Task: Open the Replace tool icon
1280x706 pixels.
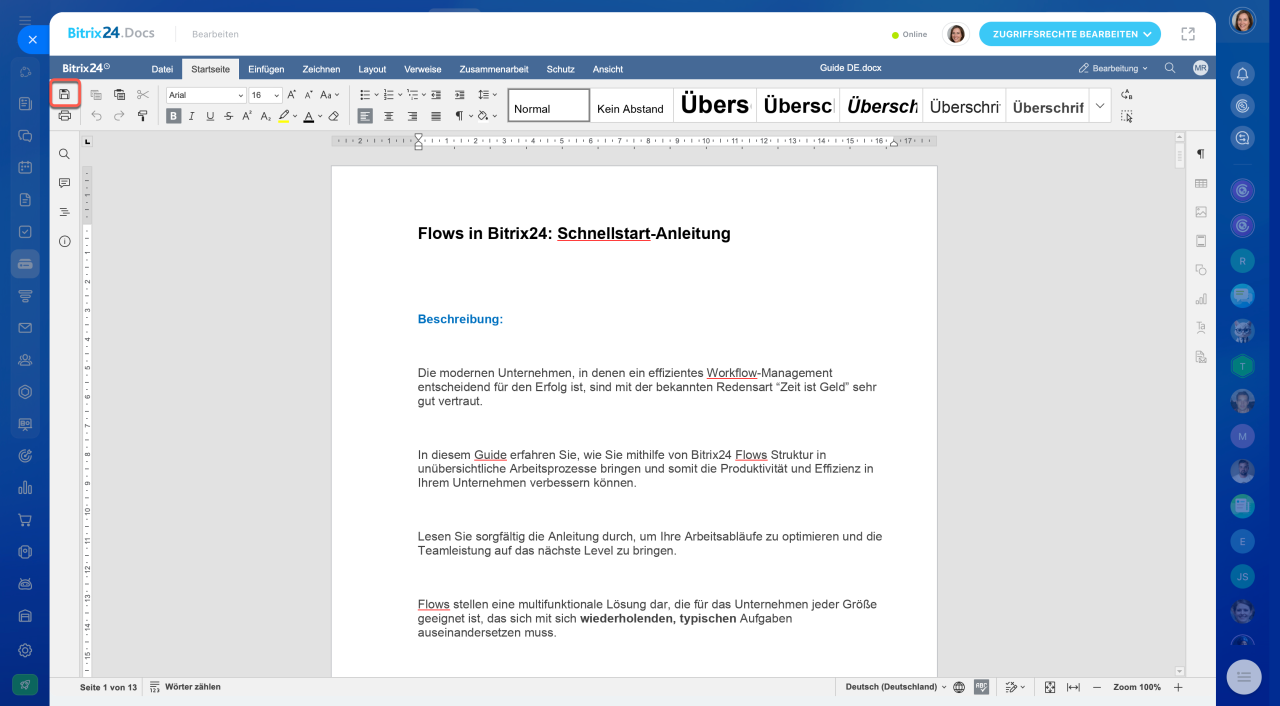Action: [1127, 95]
